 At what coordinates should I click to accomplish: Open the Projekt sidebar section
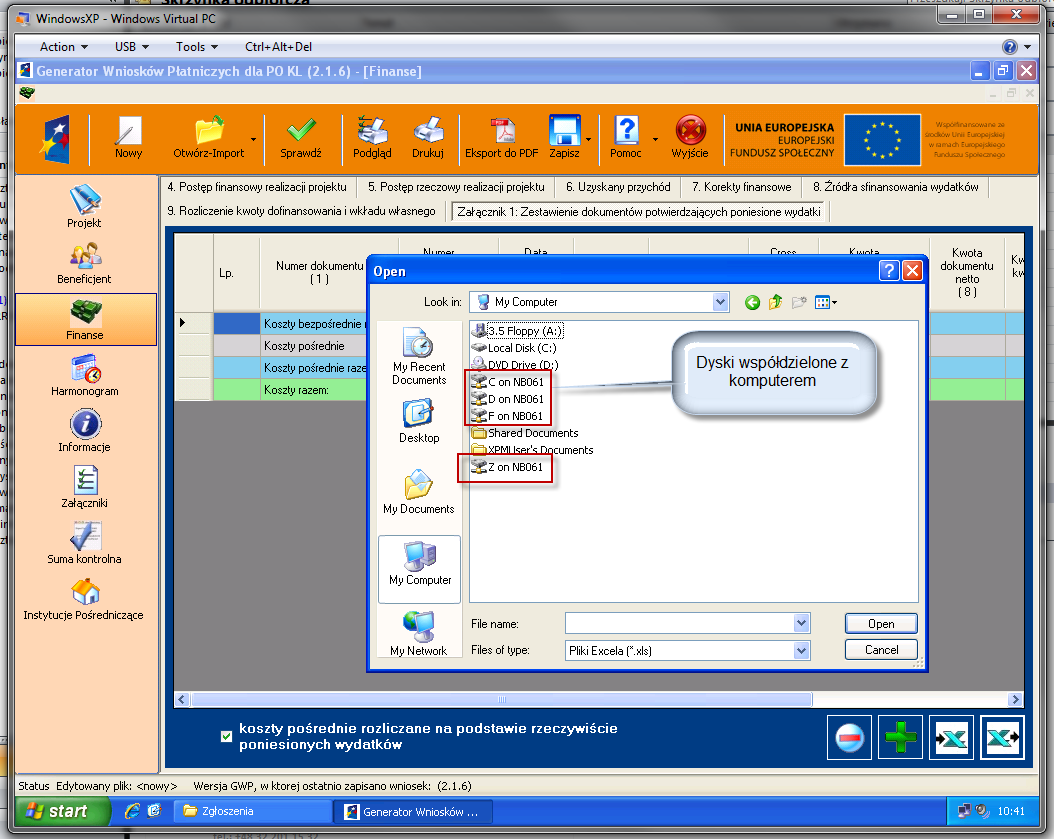tap(85, 206)
